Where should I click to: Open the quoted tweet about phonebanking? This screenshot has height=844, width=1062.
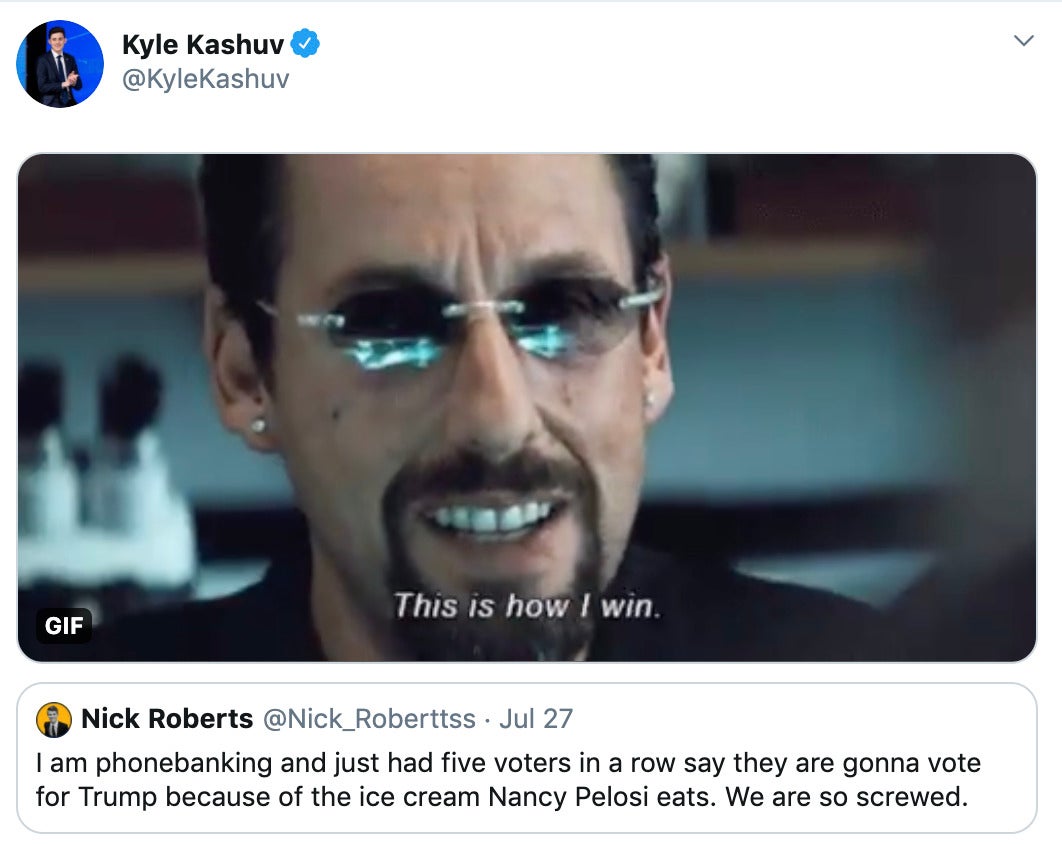point(527,758)
